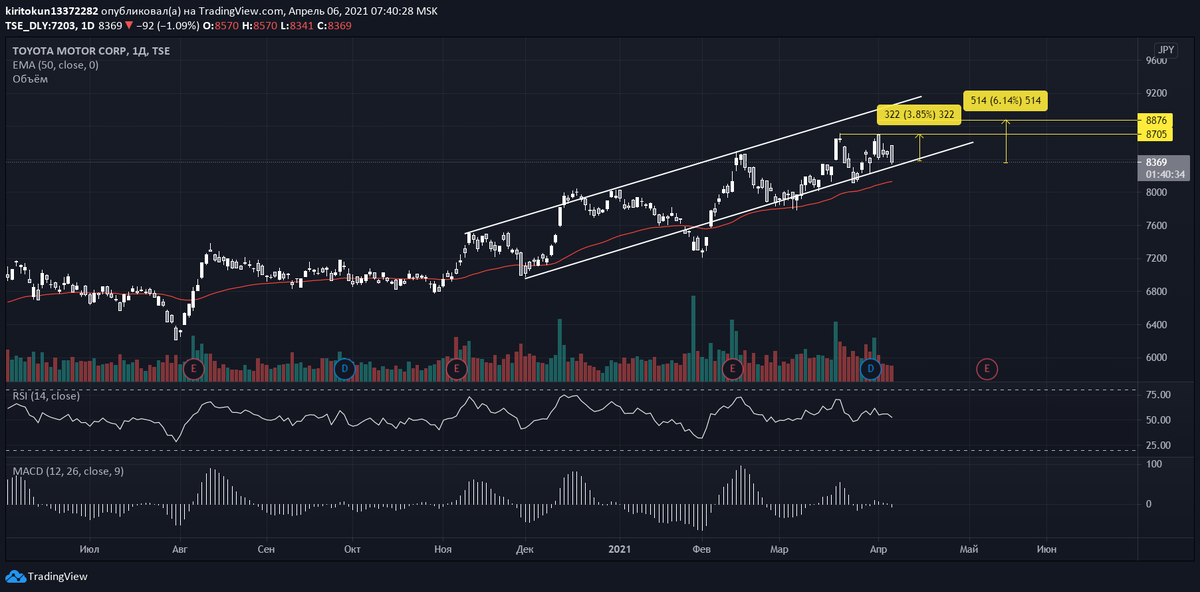Viewport: 1200px width, 592px height.
Task: Click the TradingView.com text in the header
Action: [243, 9]
